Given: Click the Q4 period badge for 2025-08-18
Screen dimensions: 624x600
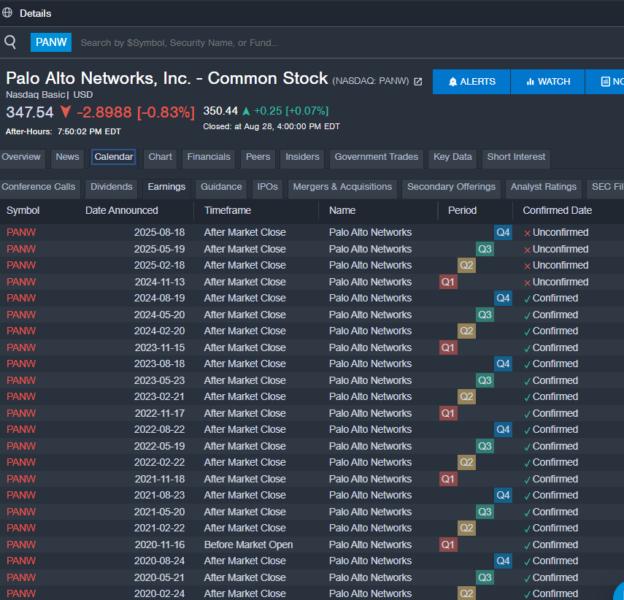Looking at the screenshot, I should (x=503, y=232).
